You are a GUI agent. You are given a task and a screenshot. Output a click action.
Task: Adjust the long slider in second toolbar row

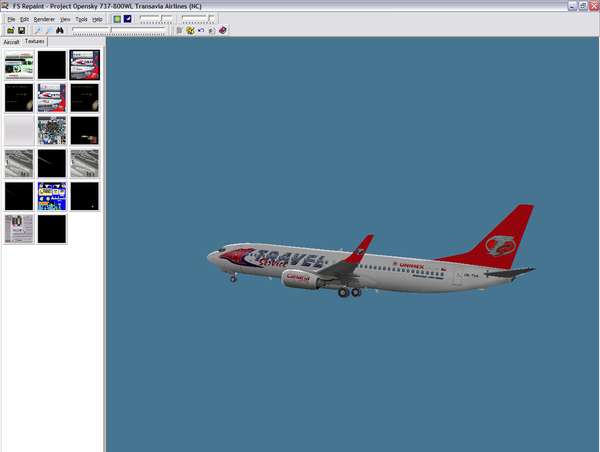point(119,31)
